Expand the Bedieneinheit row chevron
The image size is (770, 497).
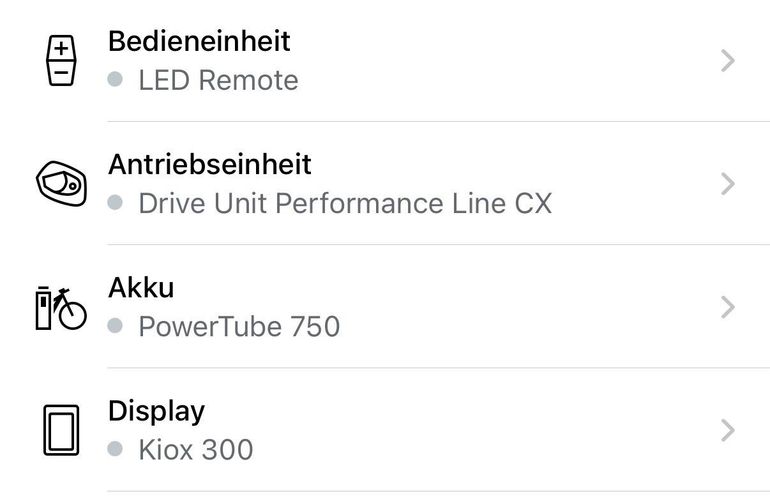coord(728,60)
